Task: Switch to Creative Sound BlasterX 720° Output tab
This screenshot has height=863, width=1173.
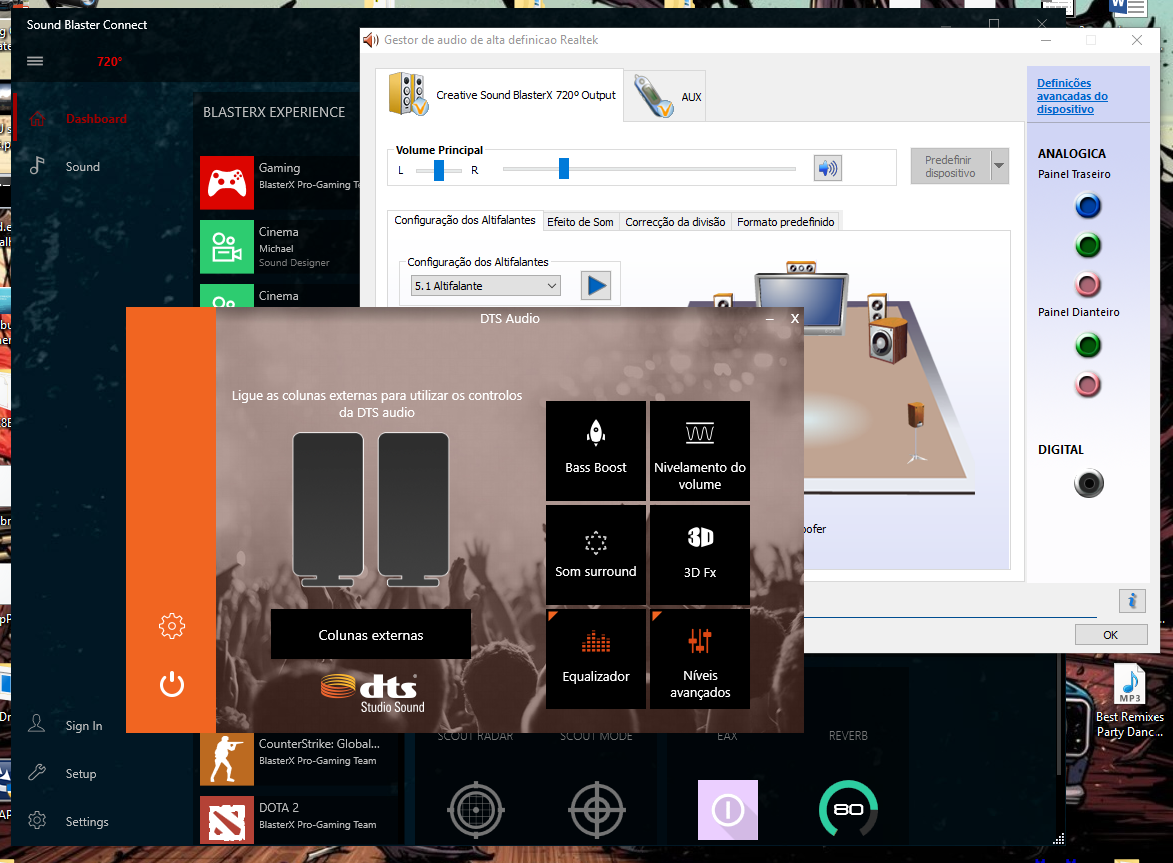Action: tap(500, 95)
